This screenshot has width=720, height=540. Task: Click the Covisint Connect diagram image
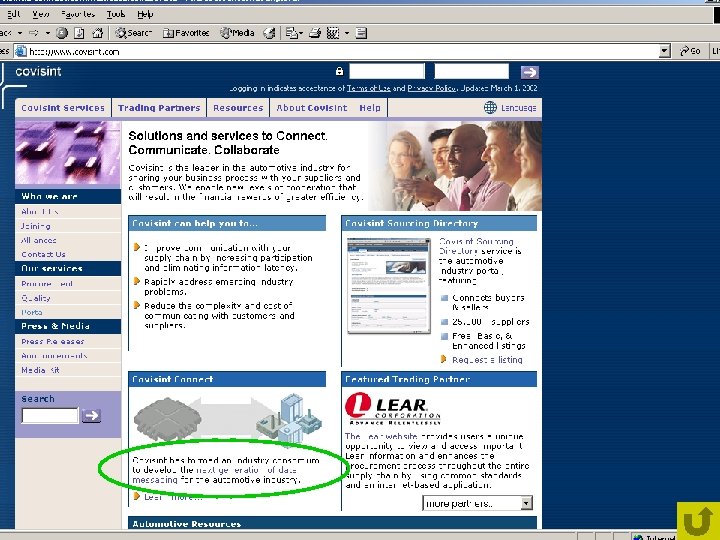pyautogui.click(x=228, y=419)
